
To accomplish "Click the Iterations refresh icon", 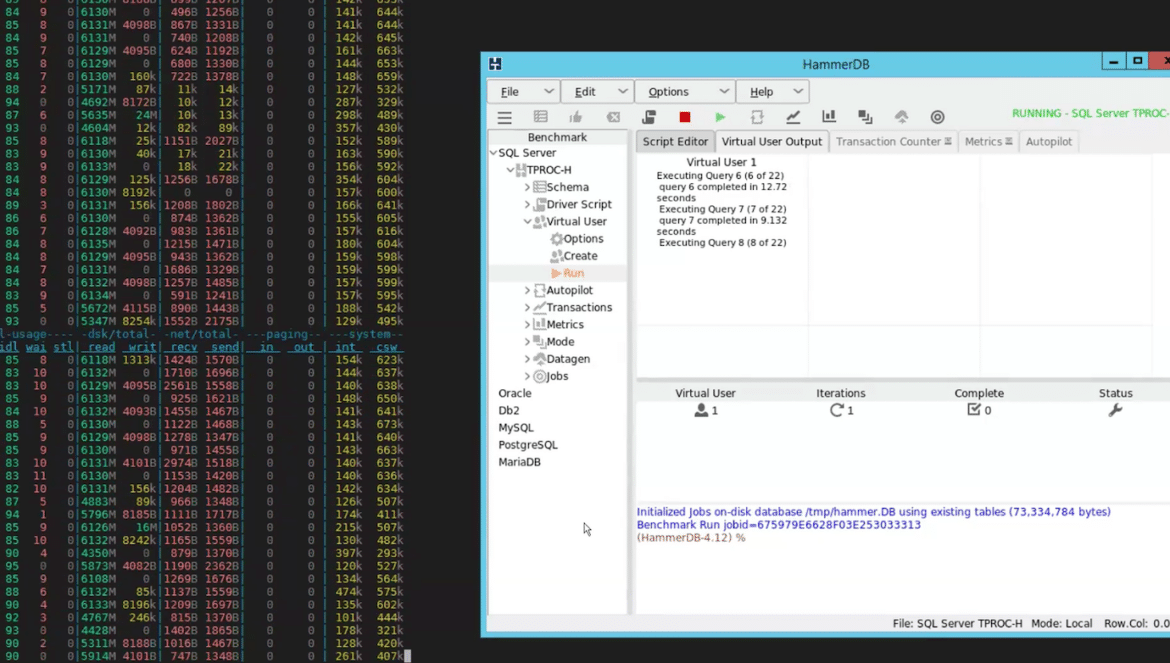I will click(x=836, y=410).
